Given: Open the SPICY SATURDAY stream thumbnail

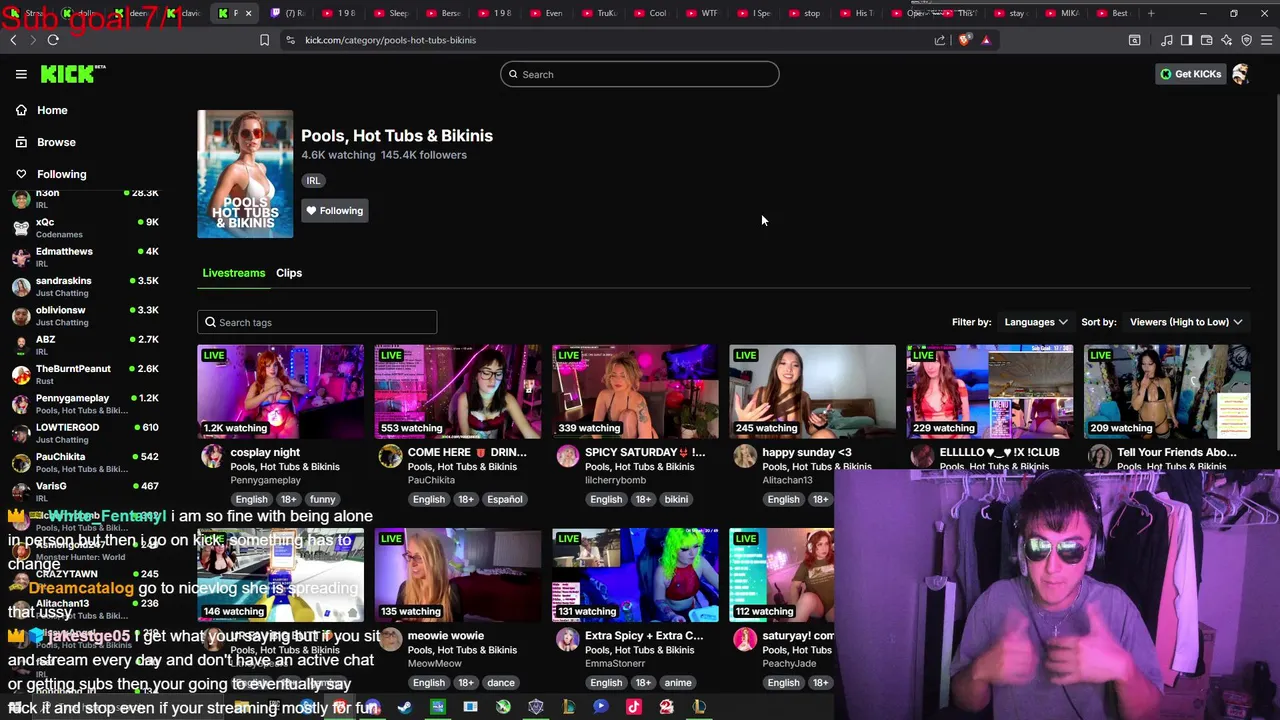Looking at the screenshot, I should 635,391.
